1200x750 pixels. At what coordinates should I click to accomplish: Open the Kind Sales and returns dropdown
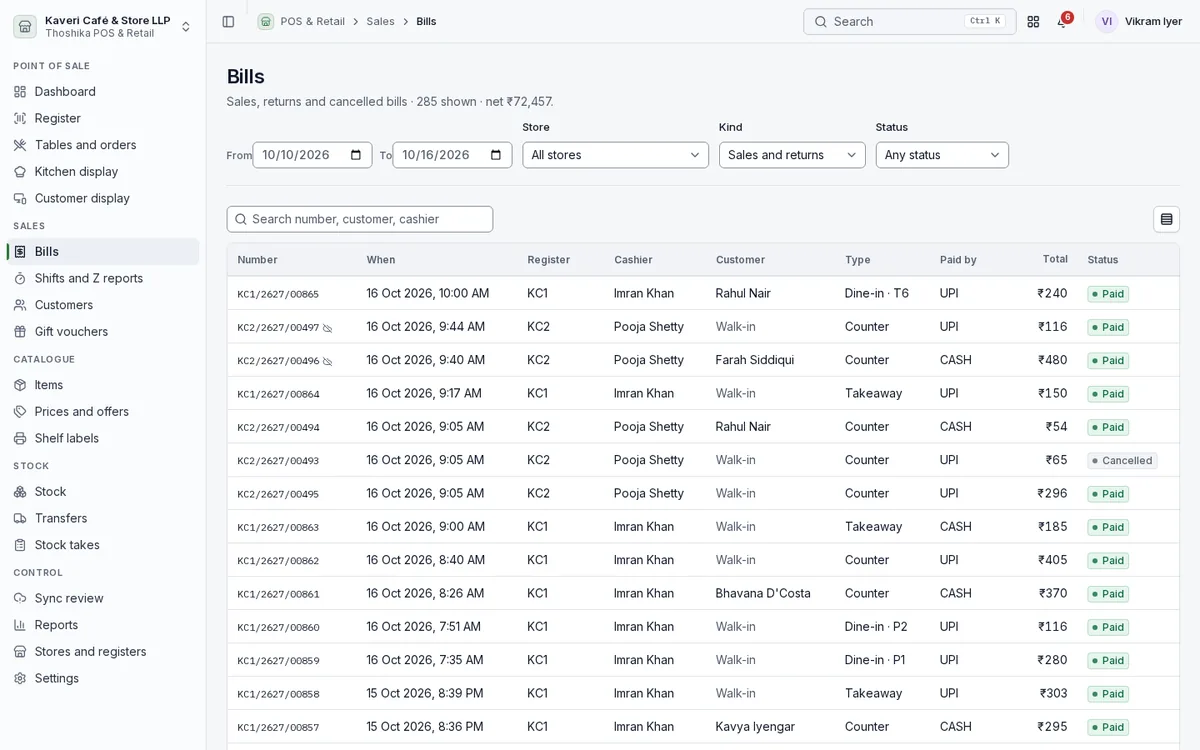click(792, 155)
